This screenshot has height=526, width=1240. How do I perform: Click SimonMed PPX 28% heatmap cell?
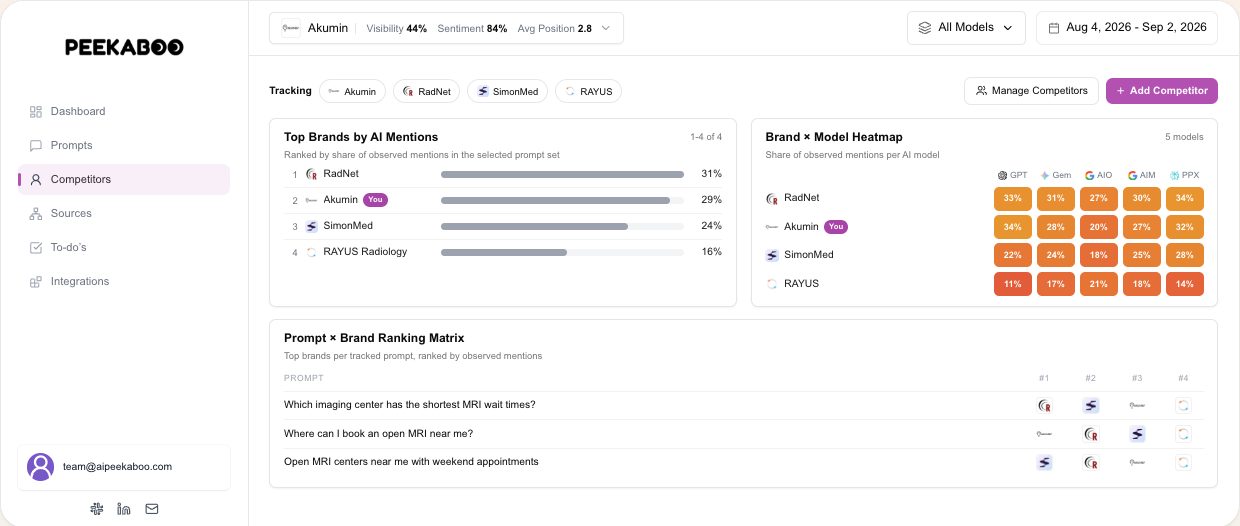1185,255
